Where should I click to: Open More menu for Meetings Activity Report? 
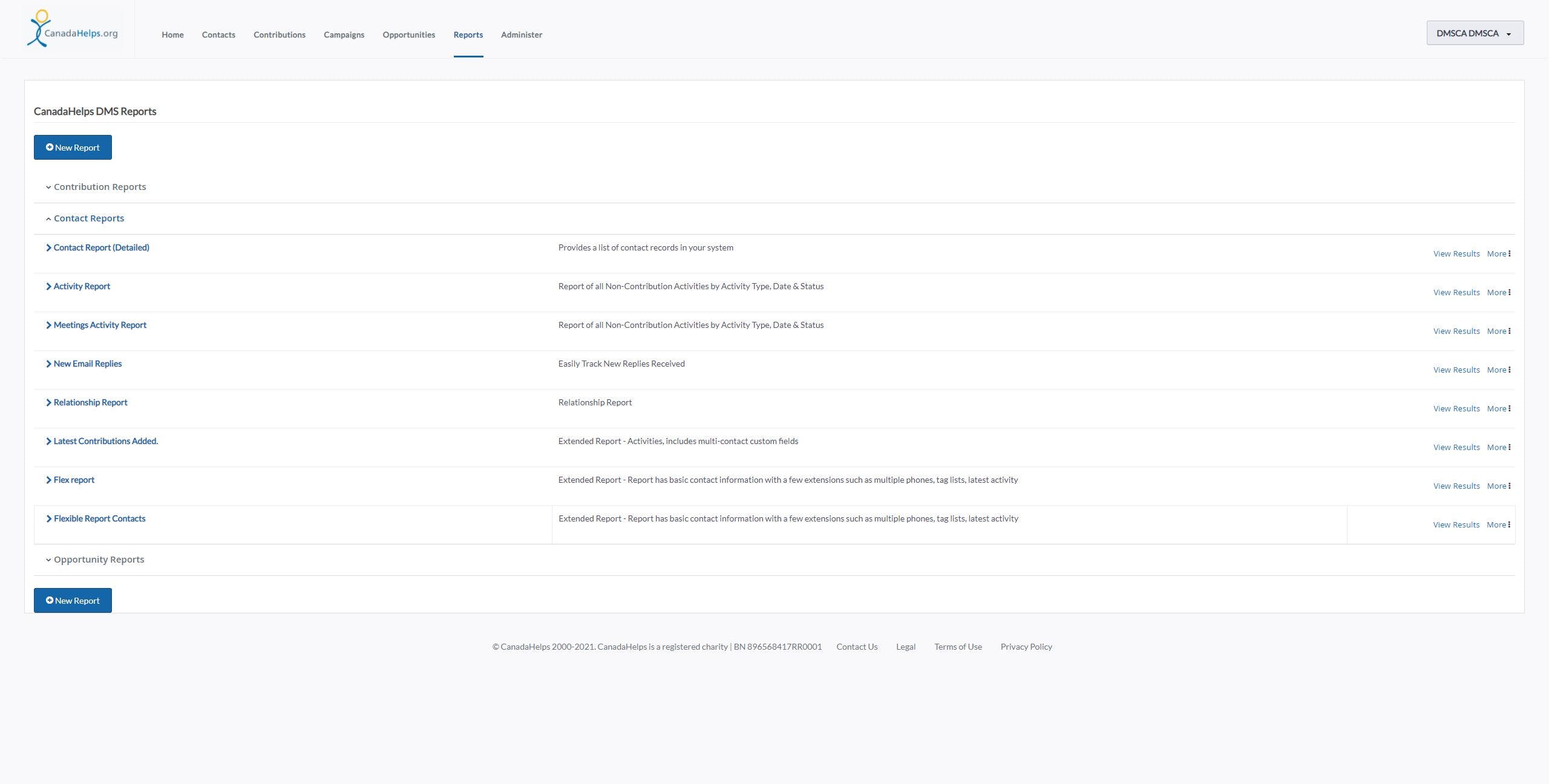click(1498, 332)
